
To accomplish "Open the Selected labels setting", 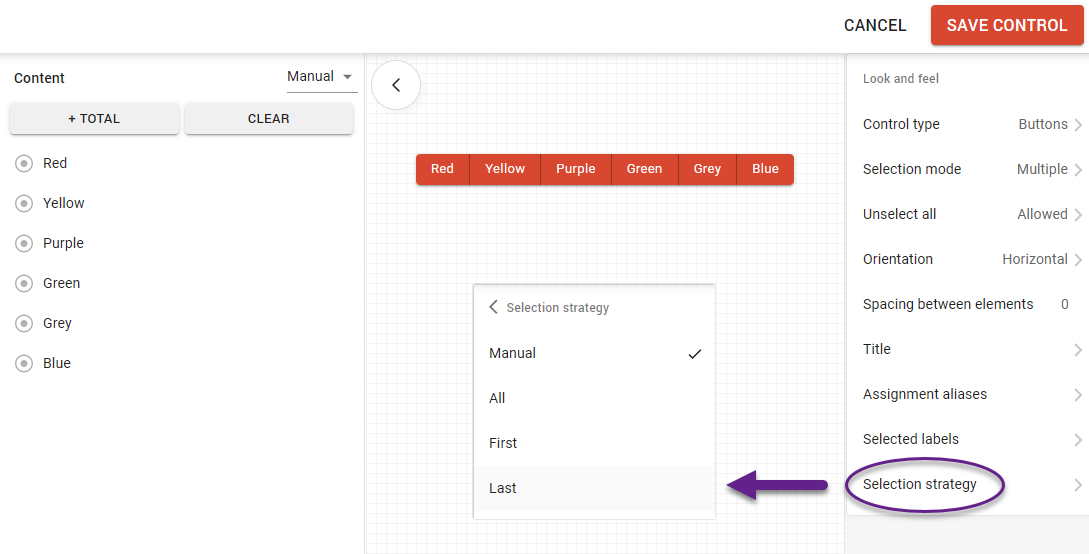I will (1077, 439).
